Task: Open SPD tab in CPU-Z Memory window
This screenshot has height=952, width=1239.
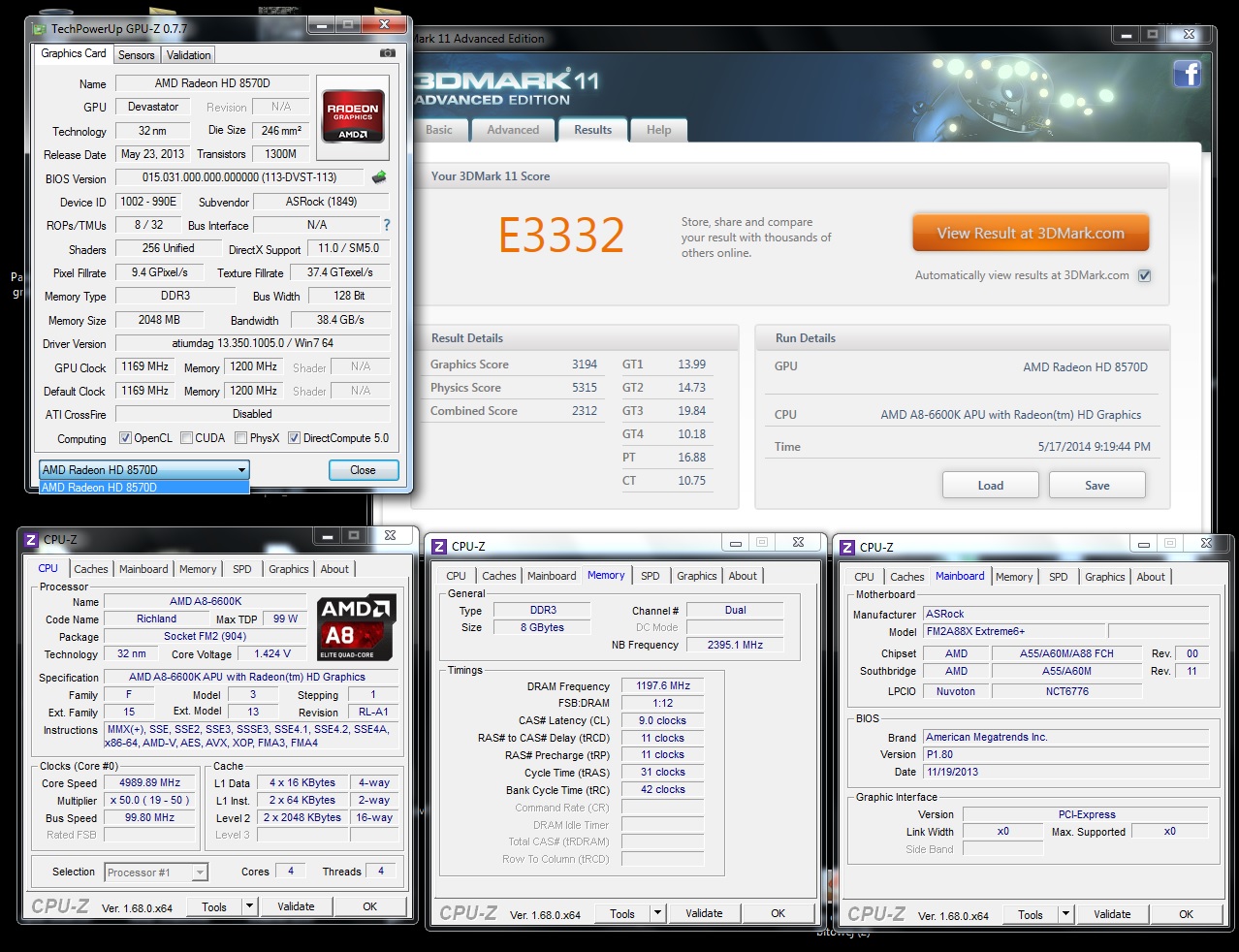Action: [x=651, y=576]
